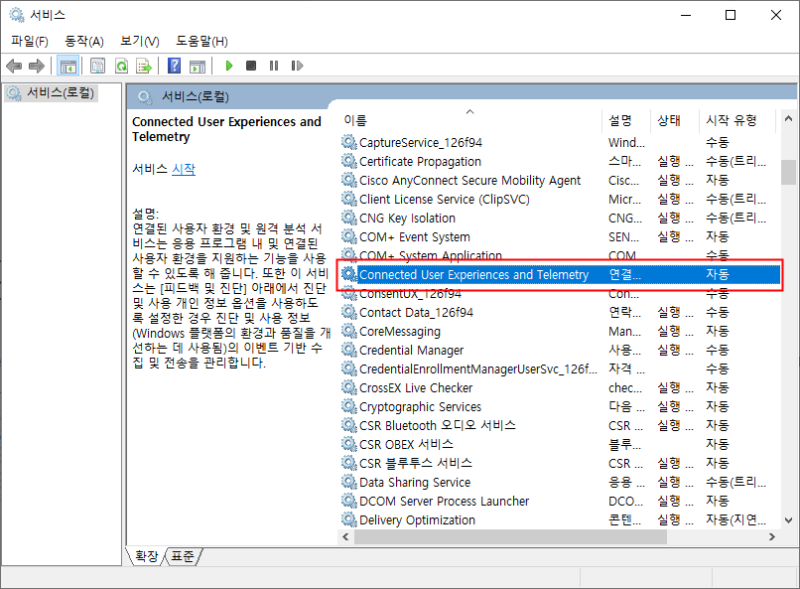Click 자동(지연... startup type of Delivery Optimization
Image resolution: width=800 pixels, height=589 pixels.
[736, 520]
